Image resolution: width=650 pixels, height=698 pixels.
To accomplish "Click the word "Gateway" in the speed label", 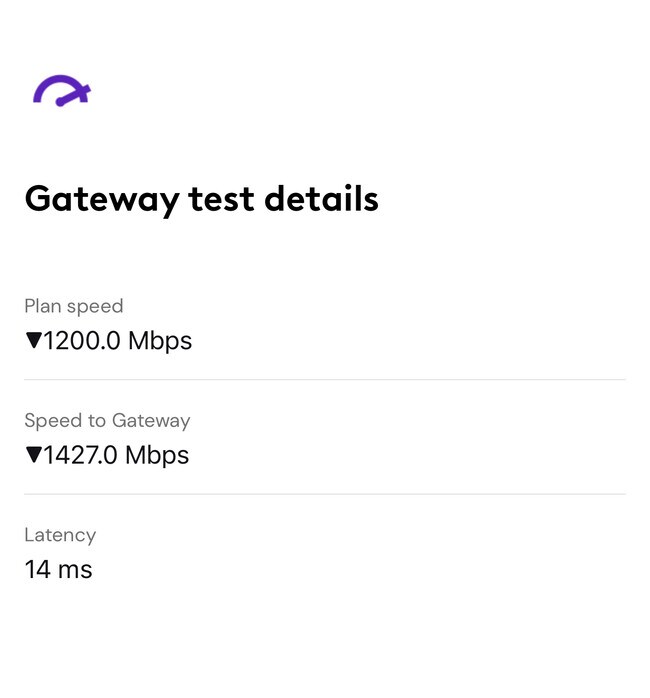I will tap(150, 421).
